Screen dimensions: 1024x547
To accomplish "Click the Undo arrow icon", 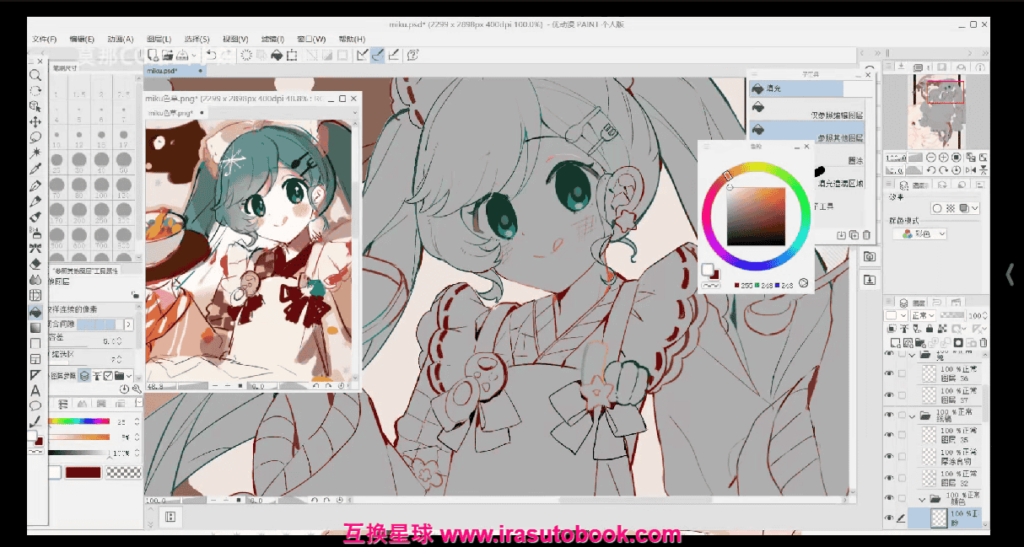I will pyautogui.click(x=211, y=55).
